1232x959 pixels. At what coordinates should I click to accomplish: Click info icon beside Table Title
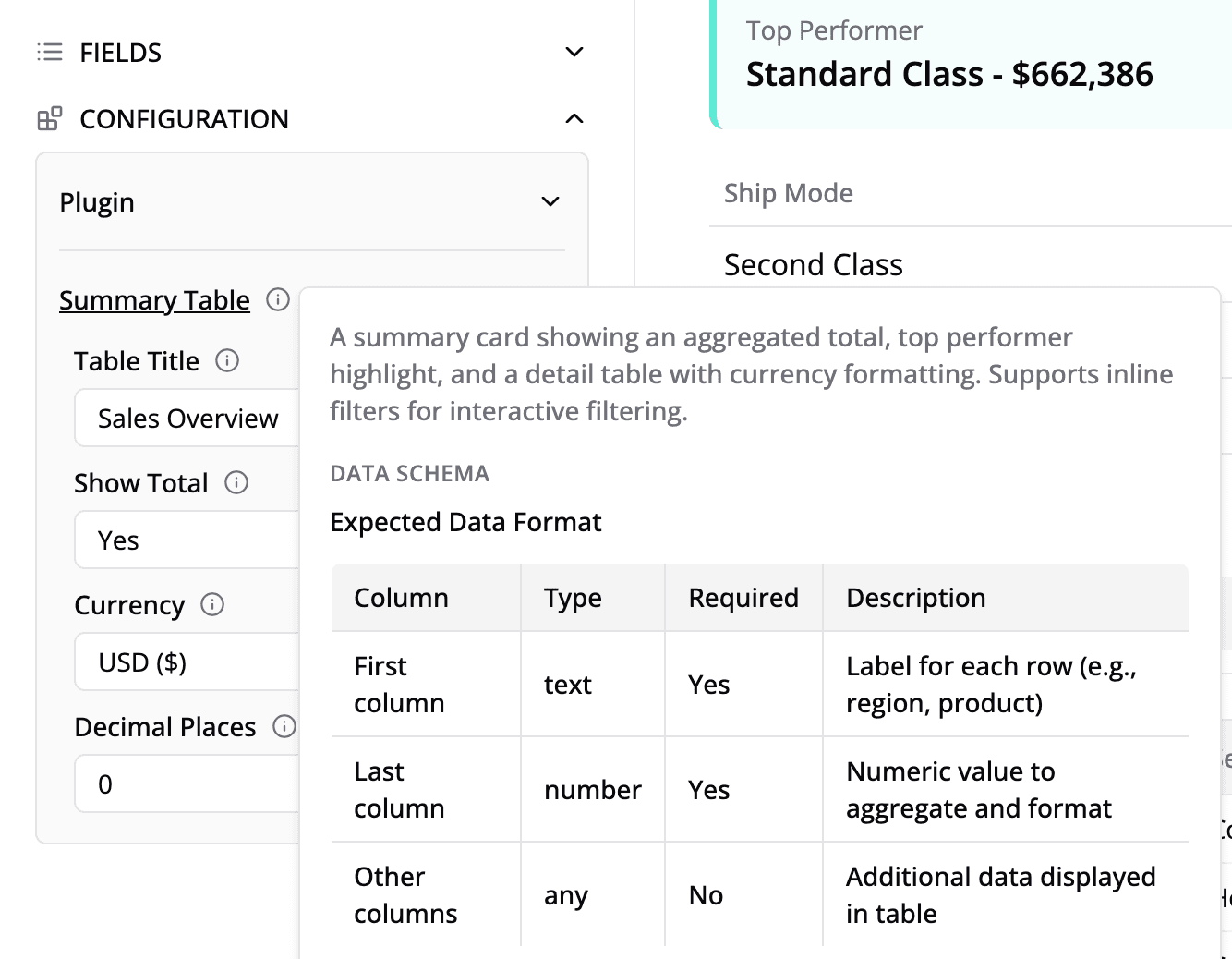click(x=227, y=361)
